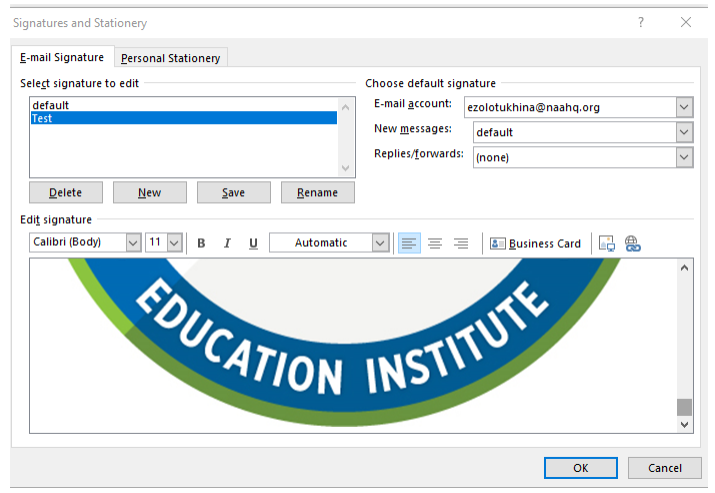This screenshot has width=715, height=493.
Task: Click signature list scroll down arrow
Action: tap(346, 168)
